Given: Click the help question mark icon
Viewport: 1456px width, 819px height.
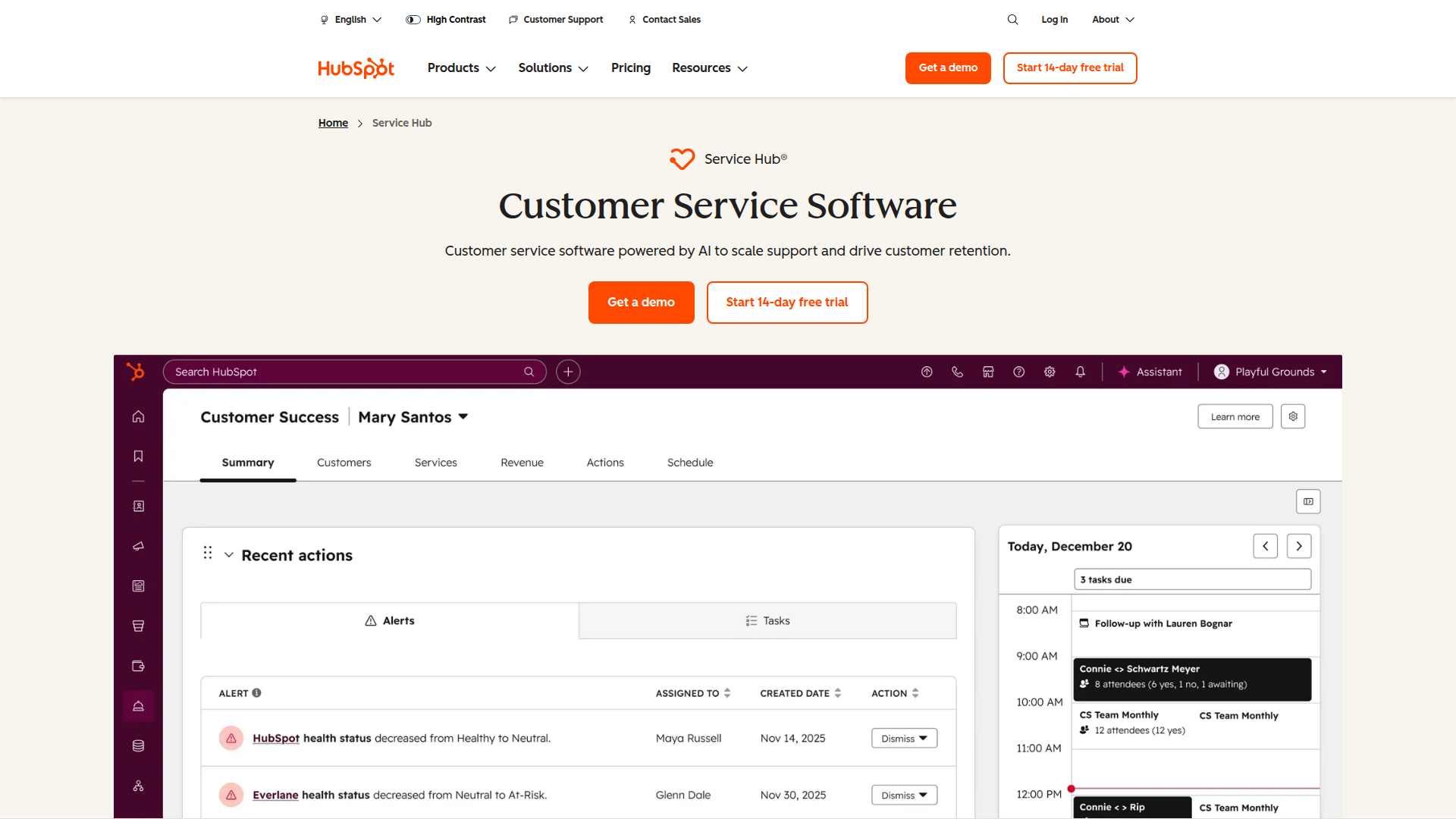Looking at the screenshot, I should pyautogui.click(x=1018, y=372).
